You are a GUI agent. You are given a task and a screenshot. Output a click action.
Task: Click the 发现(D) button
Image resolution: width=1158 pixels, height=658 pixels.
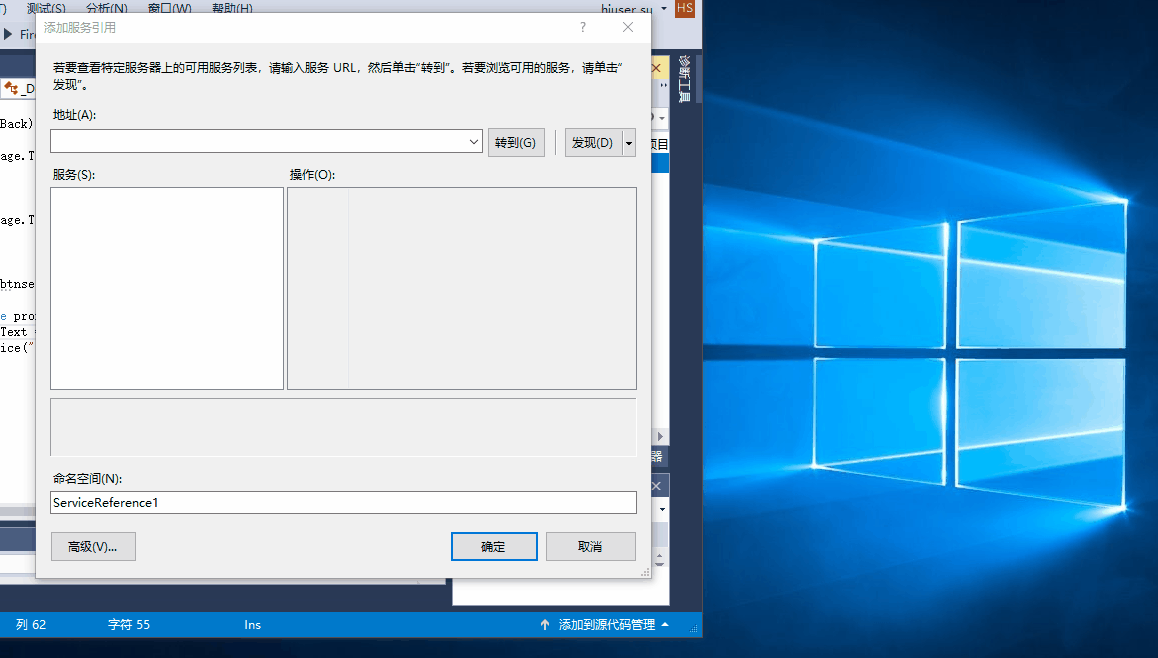click(x=593, y=143)
